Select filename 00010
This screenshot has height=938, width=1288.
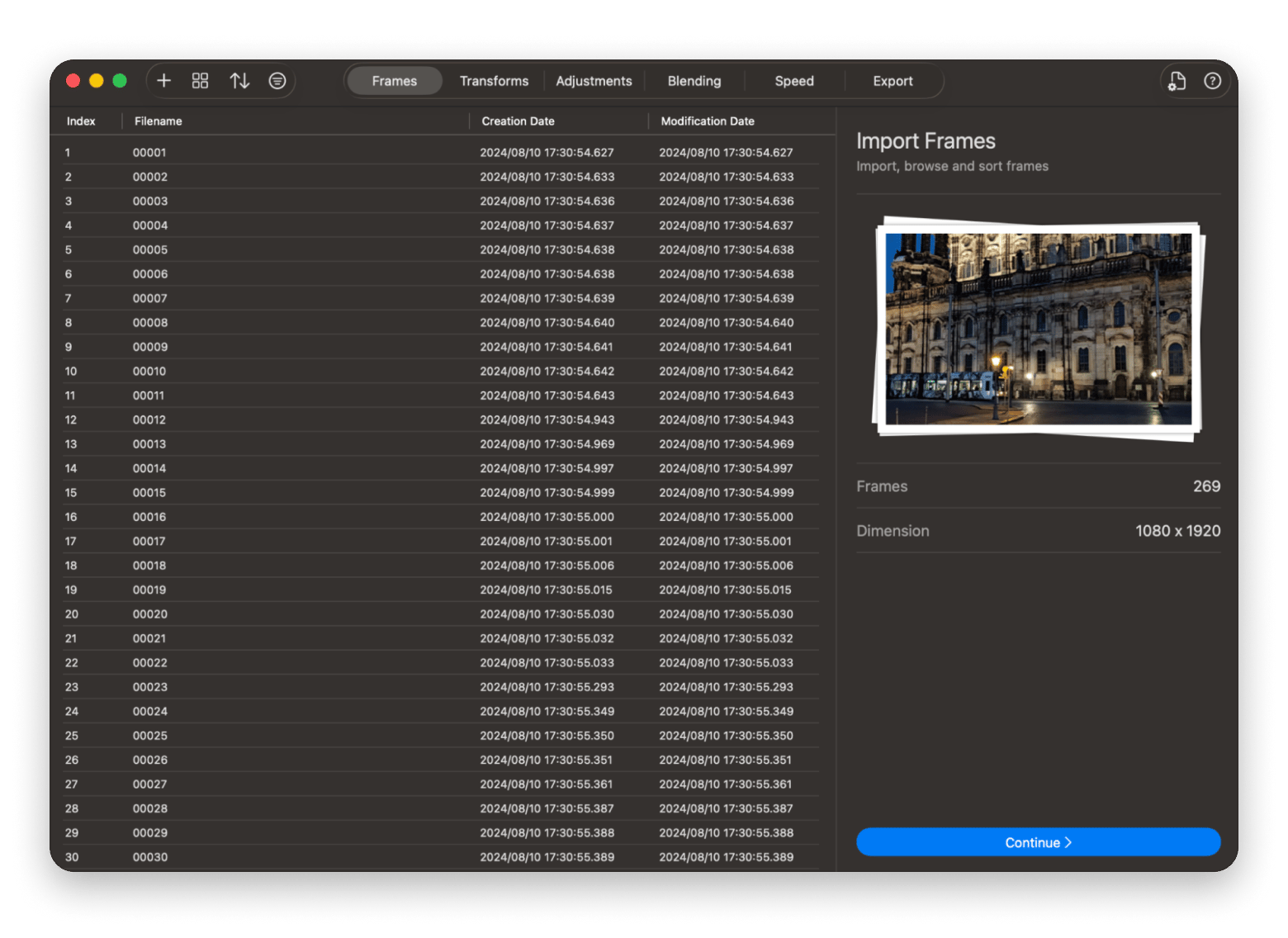[149, 372]
